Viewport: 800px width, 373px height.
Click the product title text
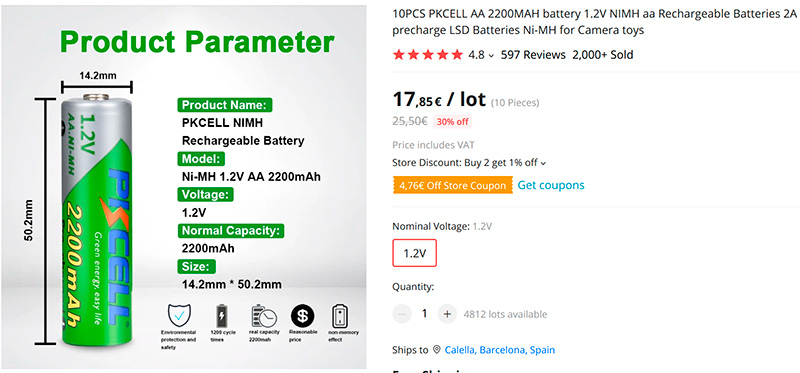594,22
